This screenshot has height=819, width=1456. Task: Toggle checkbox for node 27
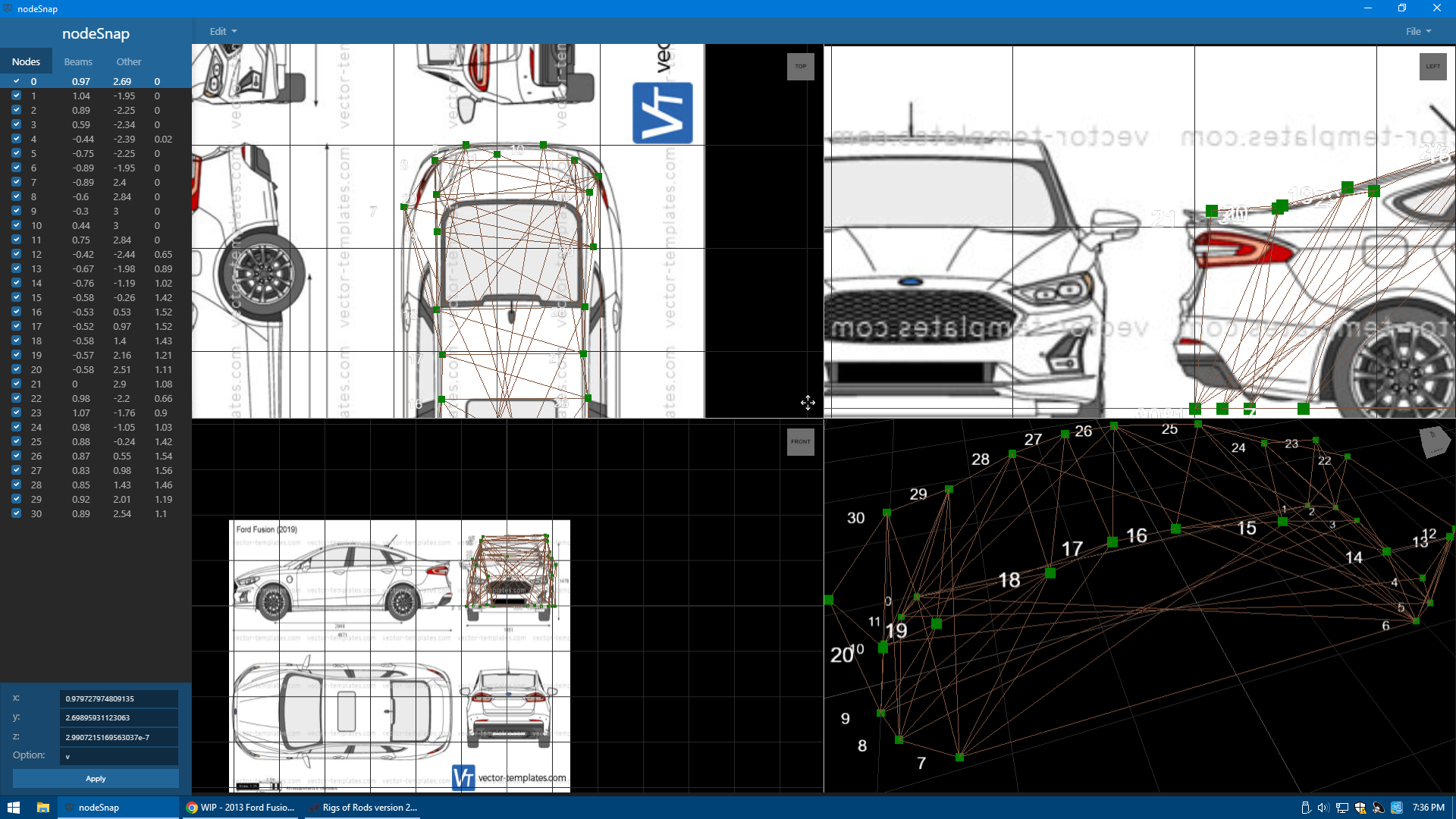tap(16, 470)
